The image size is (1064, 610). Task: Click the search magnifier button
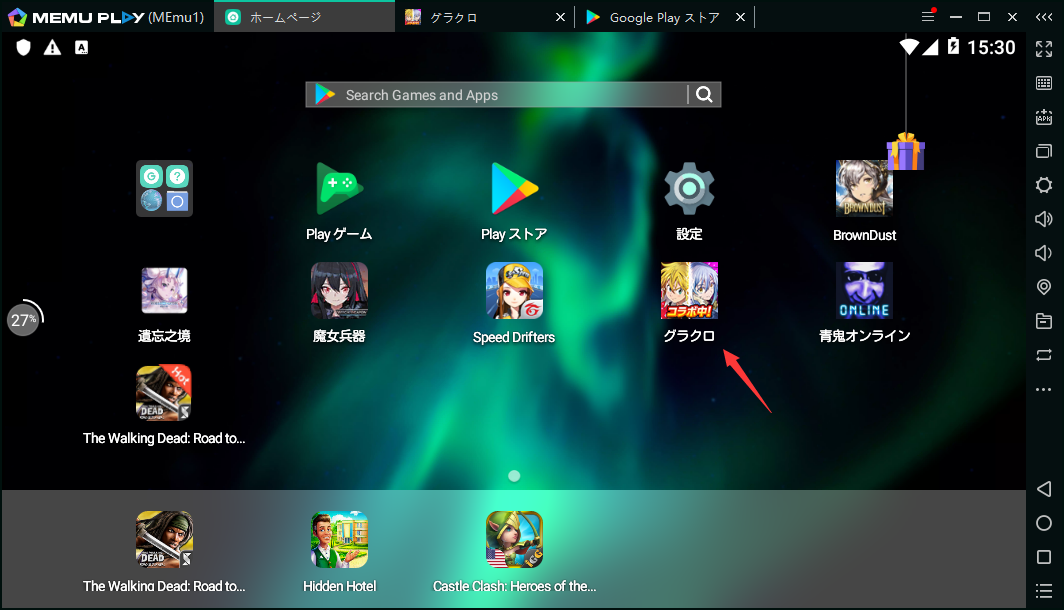coord(704,94)
